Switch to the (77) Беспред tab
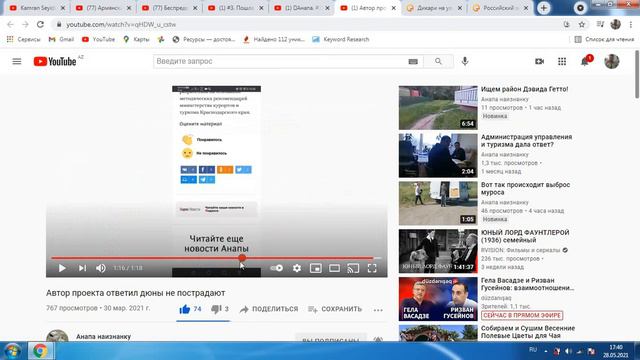 pos(169,8)
